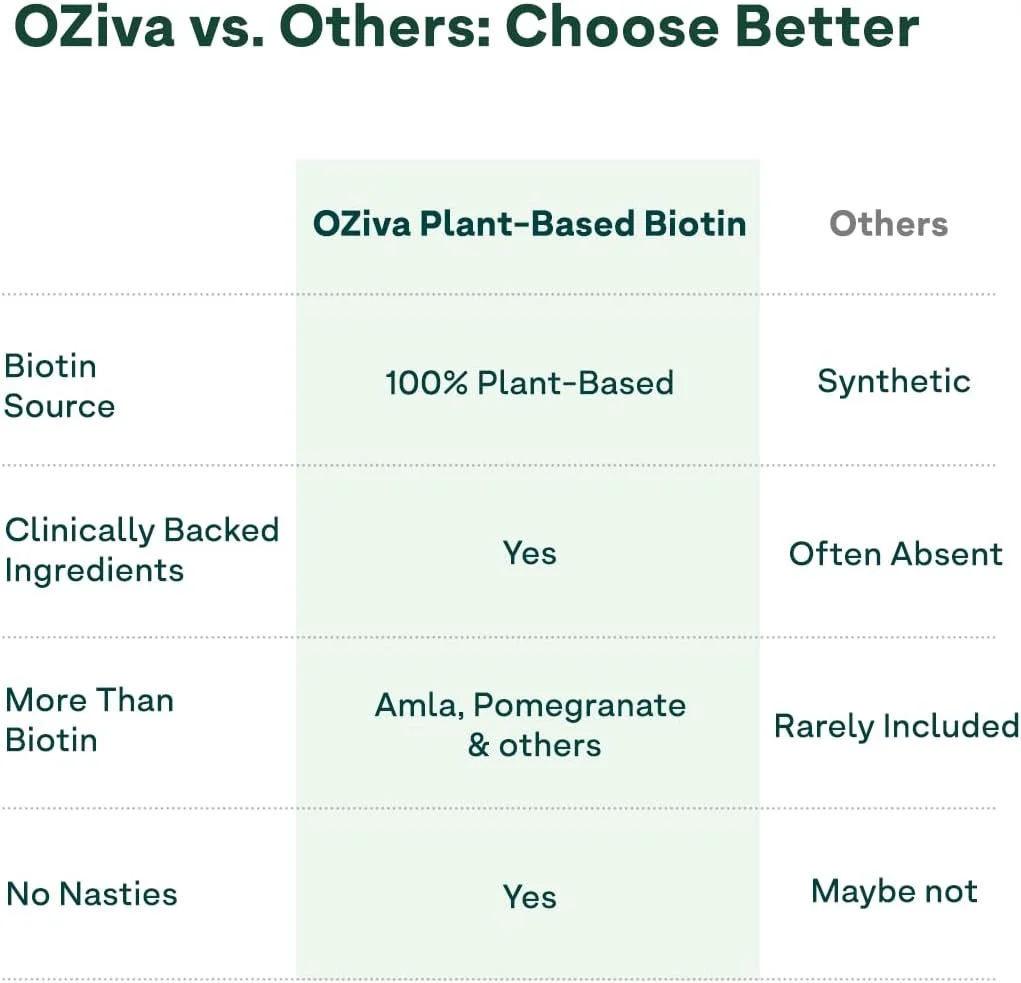Image resolution: width=1021 pixels, height=983 pixels.
Task: Click the dotted divider under the column headers
Action: coord(150,295)
